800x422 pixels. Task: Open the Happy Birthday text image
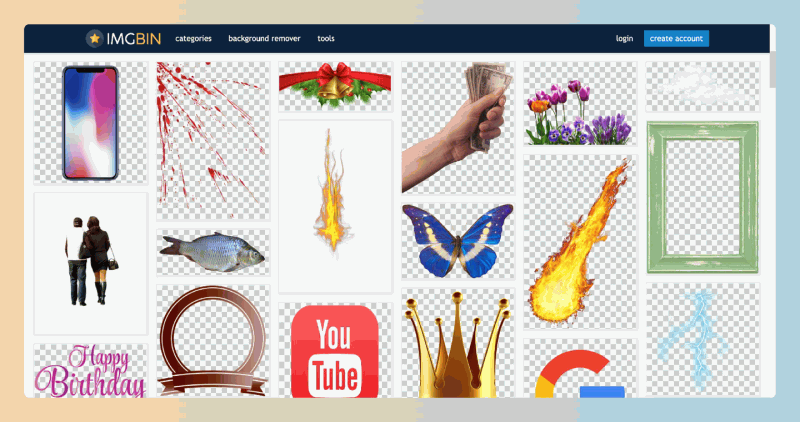click(x=91, y=370)
